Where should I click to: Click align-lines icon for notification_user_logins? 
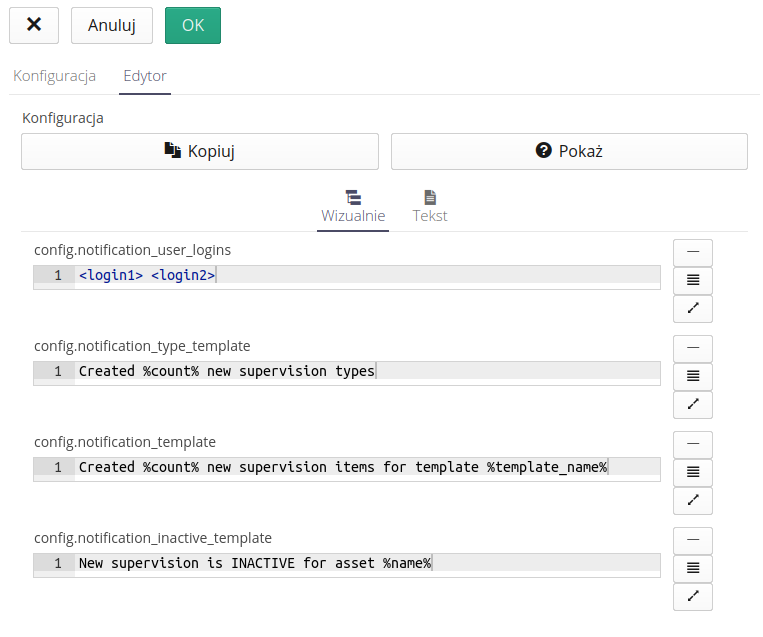693,281
